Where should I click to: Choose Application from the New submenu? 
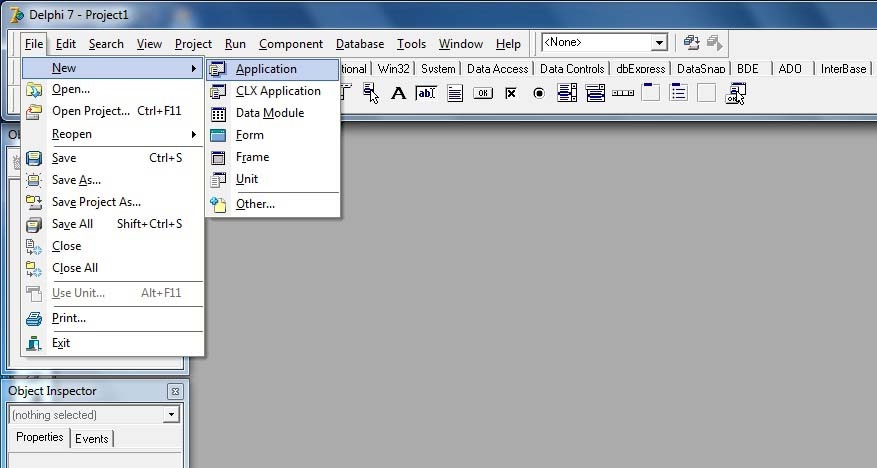tap(273, 69)
